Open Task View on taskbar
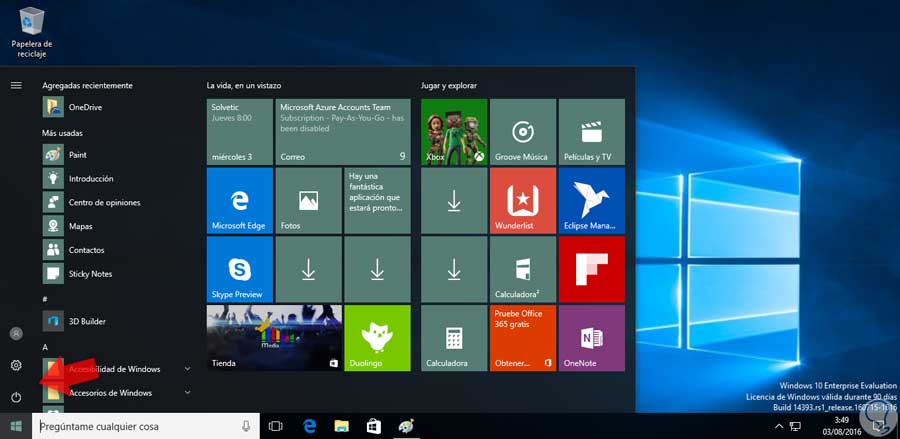 click(276, 426)
